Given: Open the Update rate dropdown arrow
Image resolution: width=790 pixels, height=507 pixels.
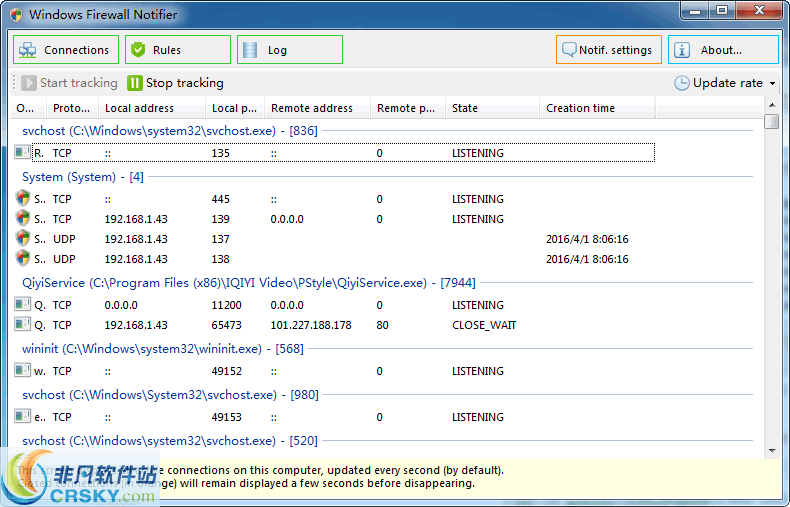Looking at the screenshot, I should (x=772, y=84).
